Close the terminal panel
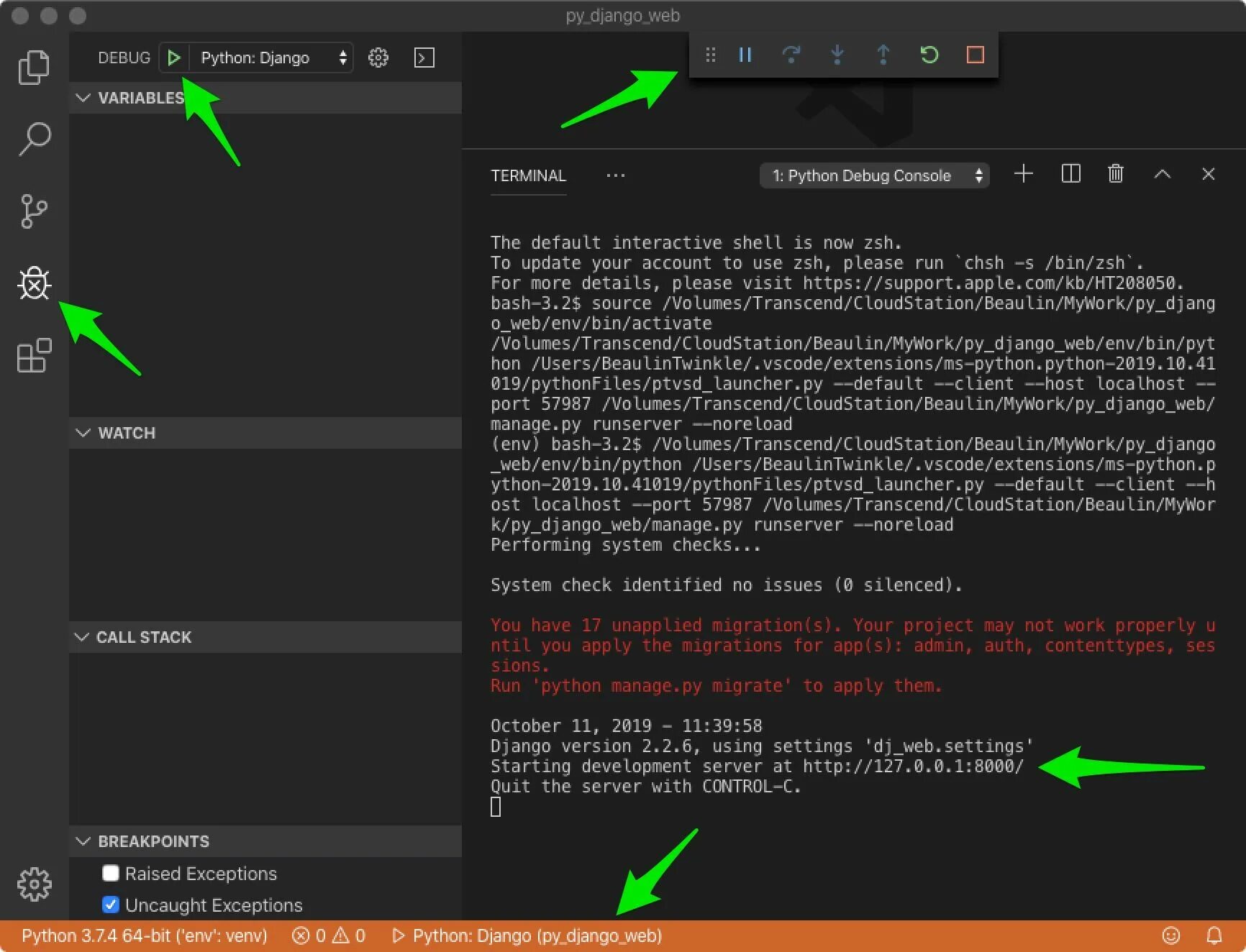 point(1209,174)
